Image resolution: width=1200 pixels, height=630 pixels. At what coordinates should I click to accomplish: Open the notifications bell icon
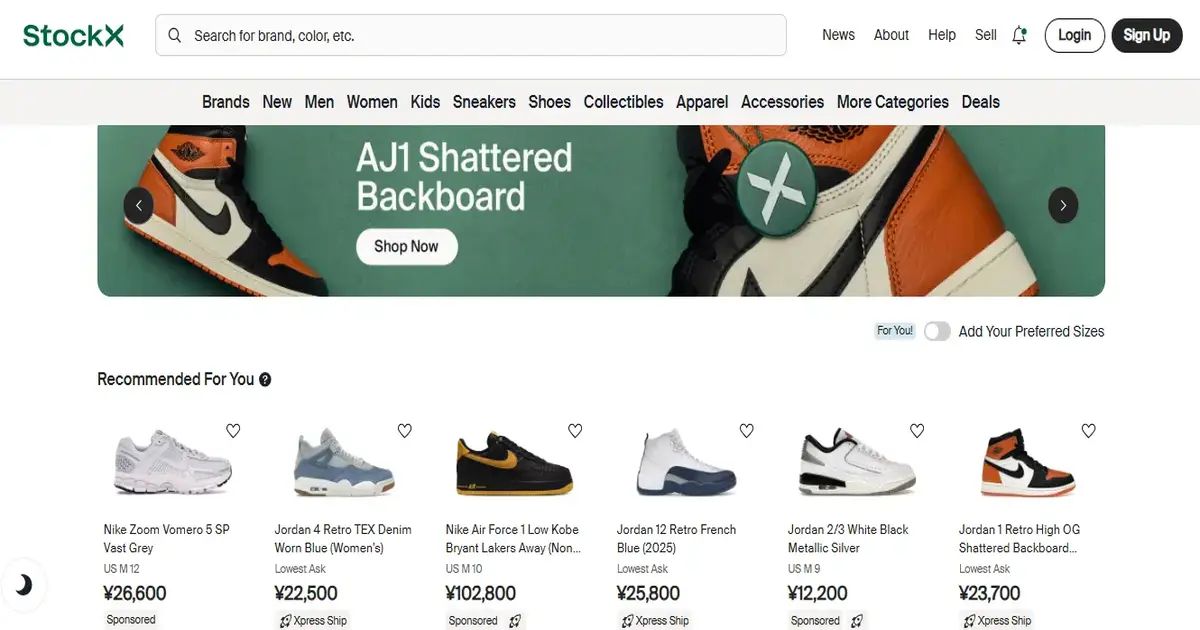[1019, 35]
